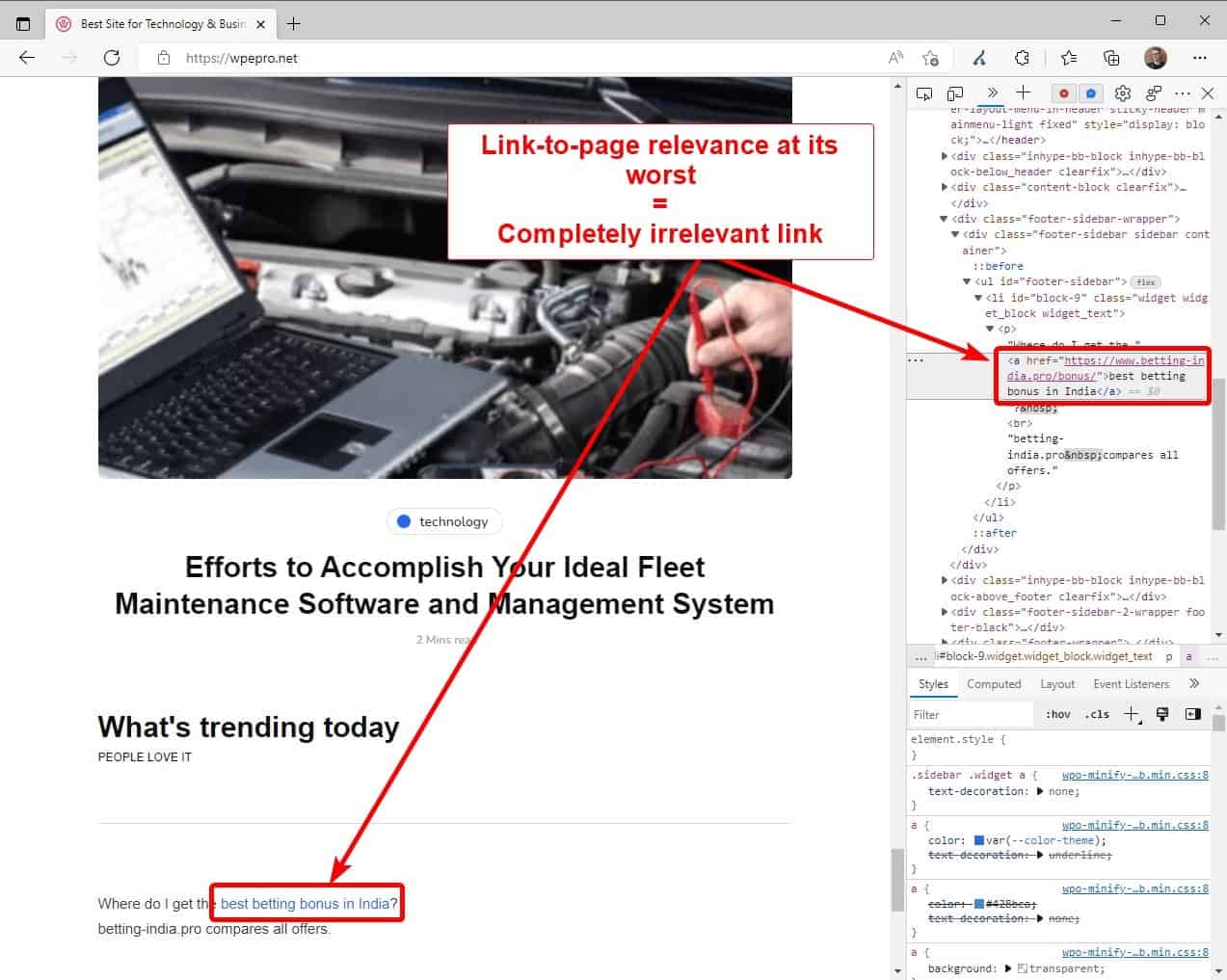Show hidden breadcrumbs on the left
1227x980 pixels.
click(x=920, y=656)
